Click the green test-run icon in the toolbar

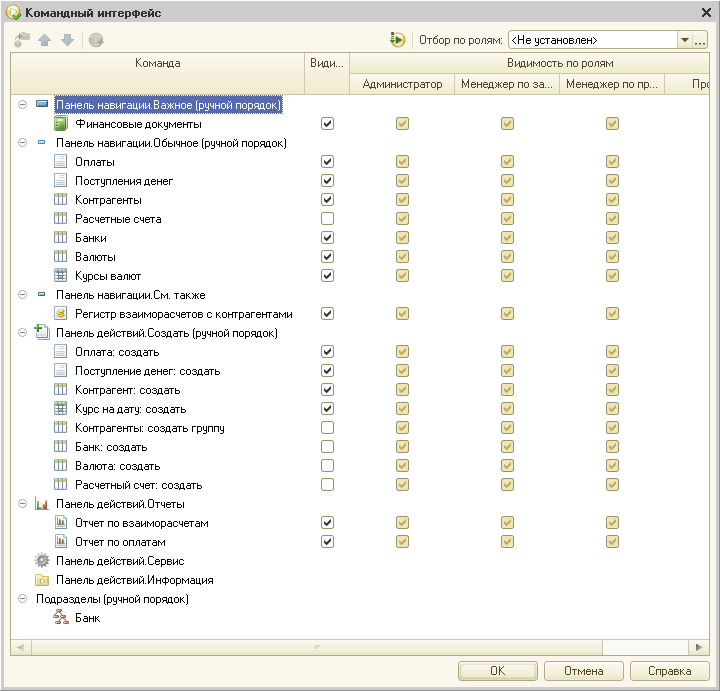[x=397, y=40]
